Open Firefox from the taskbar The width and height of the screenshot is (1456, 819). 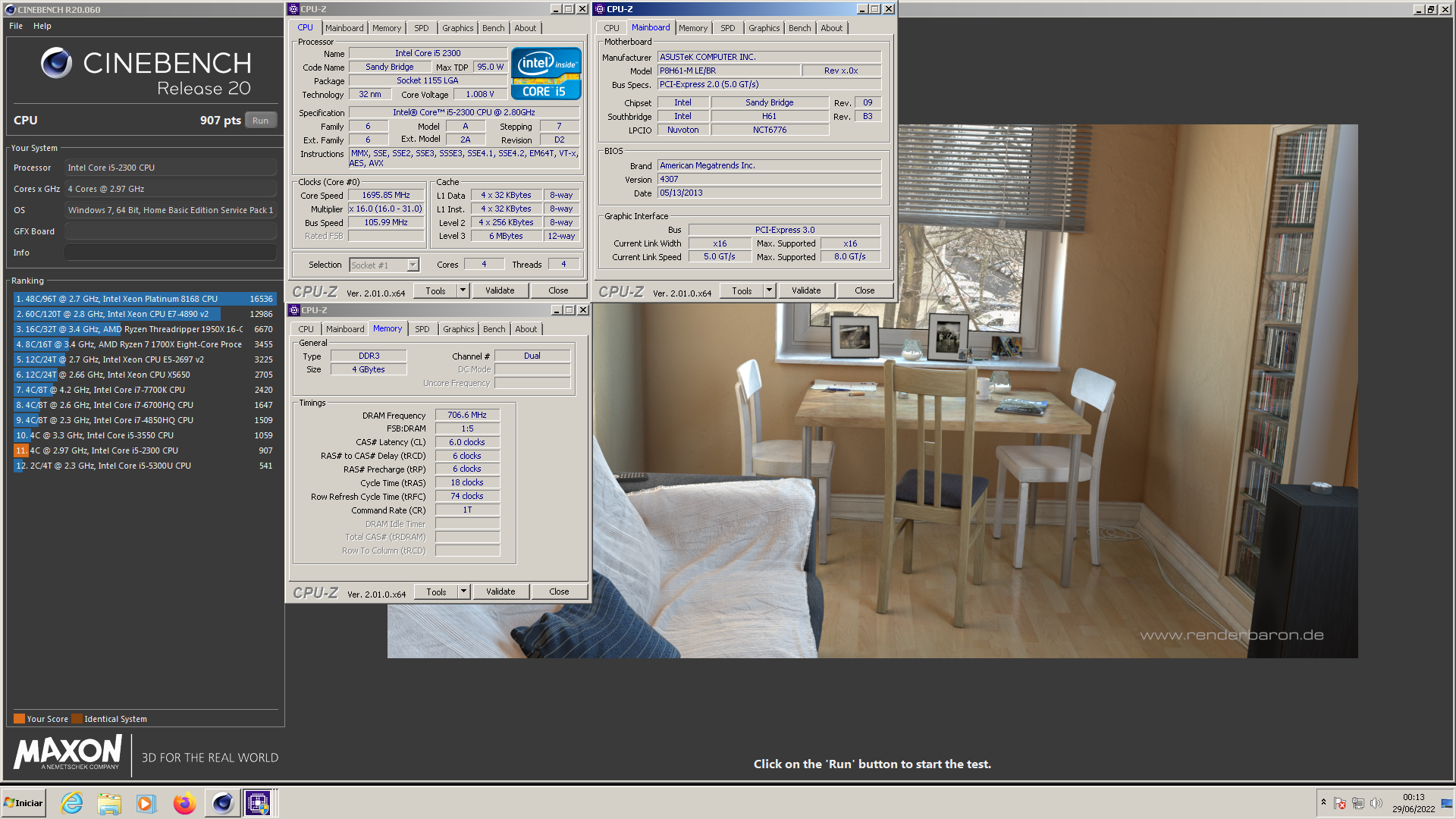184,803
